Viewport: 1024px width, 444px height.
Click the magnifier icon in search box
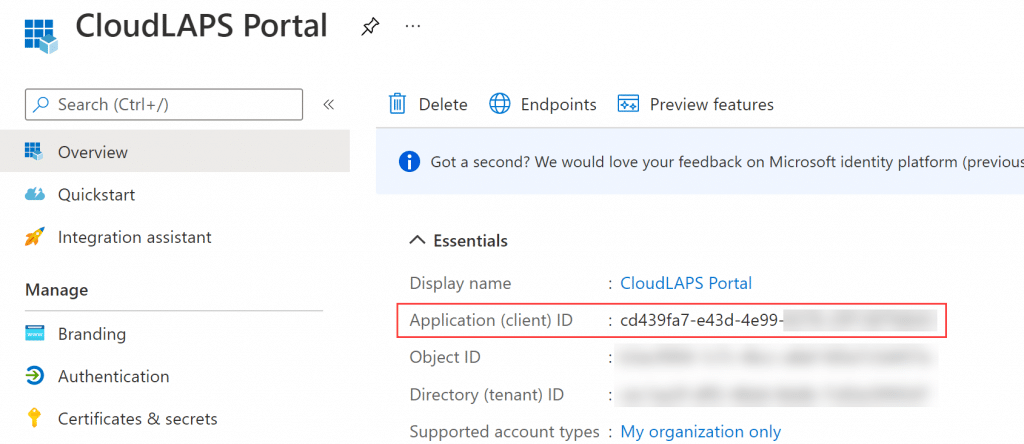41,104
